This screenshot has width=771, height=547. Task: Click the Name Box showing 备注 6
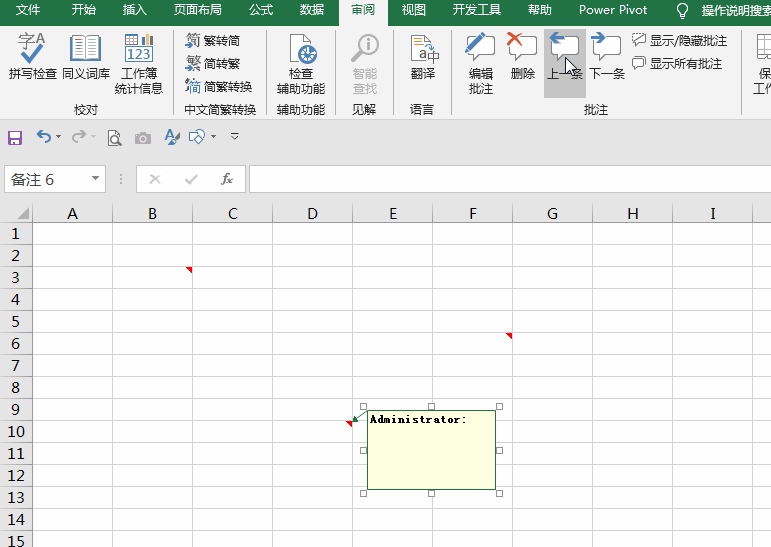click(x=47, y=179)
